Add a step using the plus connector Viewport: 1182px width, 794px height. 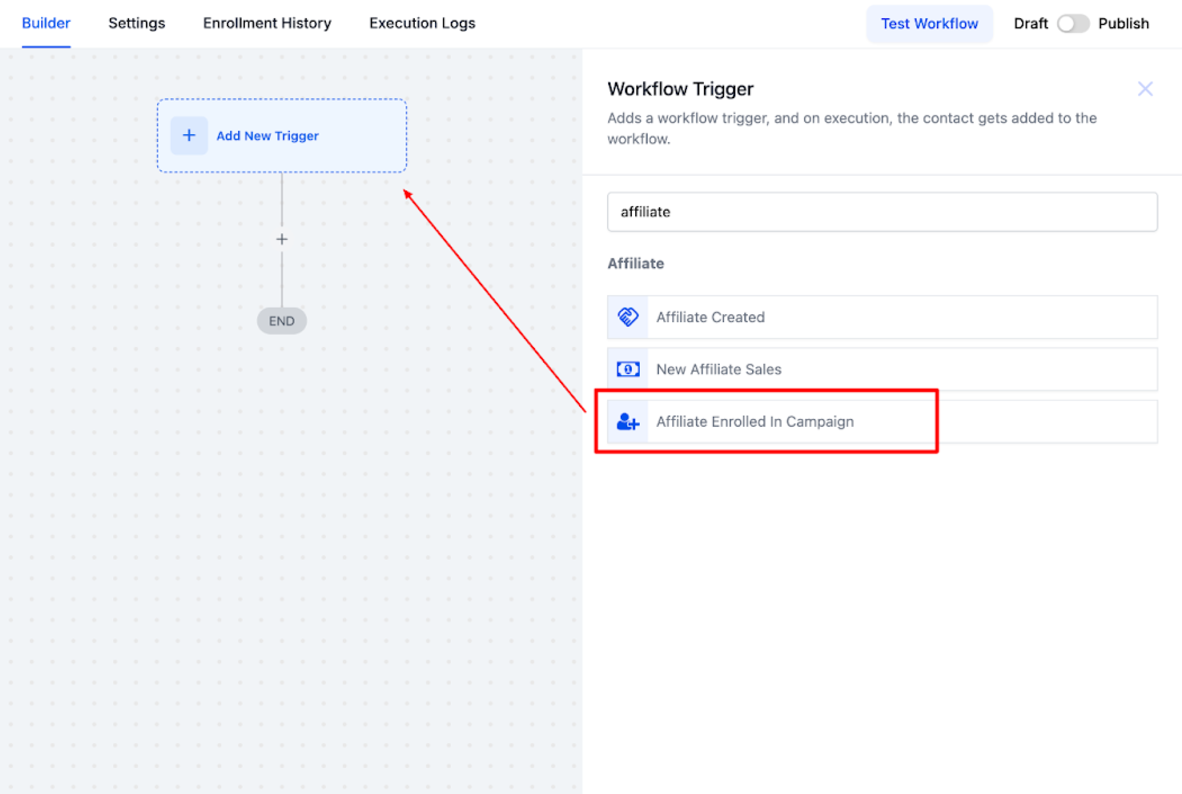click(x=282, y=239)
